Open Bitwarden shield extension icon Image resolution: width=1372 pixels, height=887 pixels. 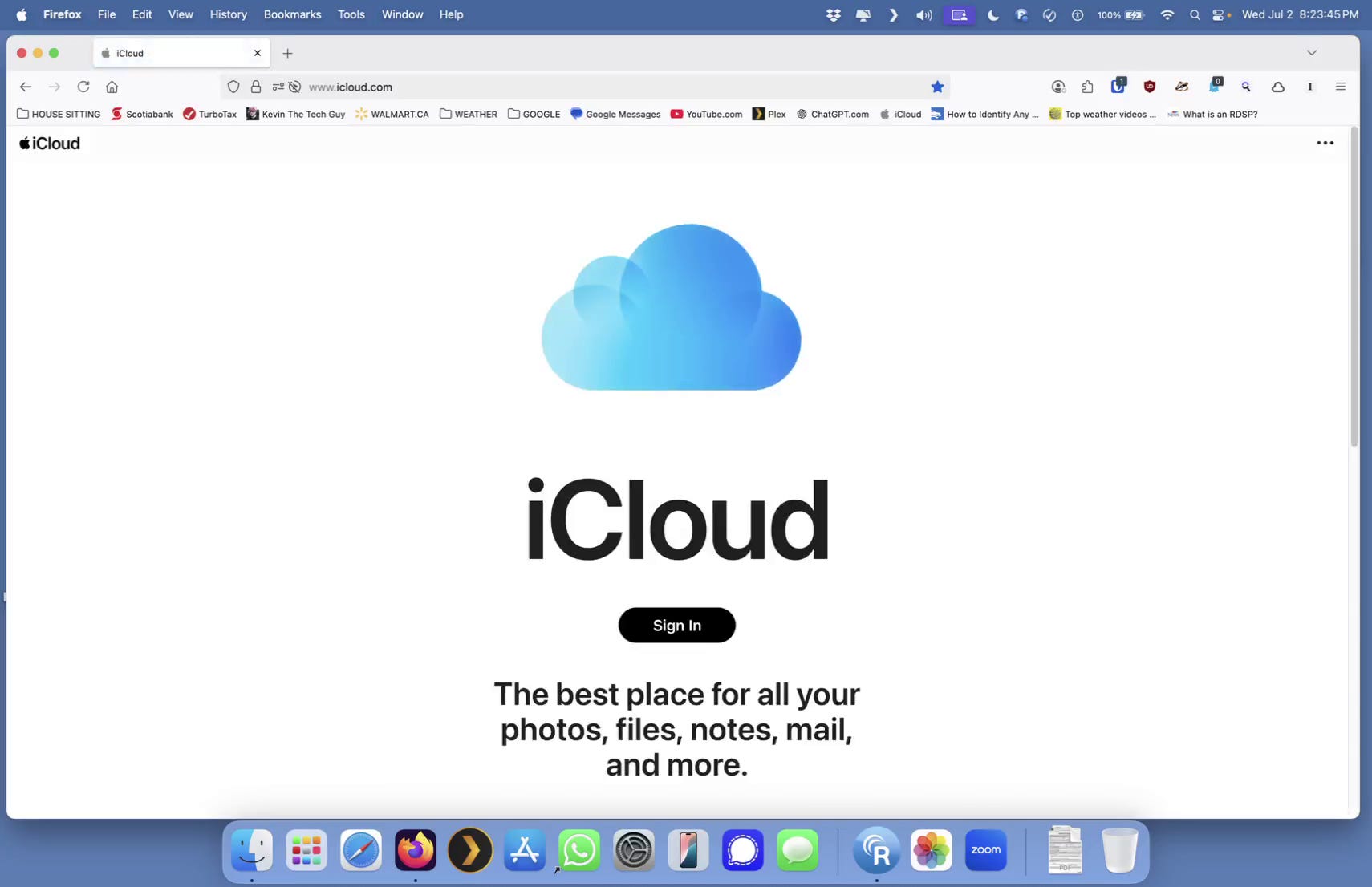click(1118, 86)
